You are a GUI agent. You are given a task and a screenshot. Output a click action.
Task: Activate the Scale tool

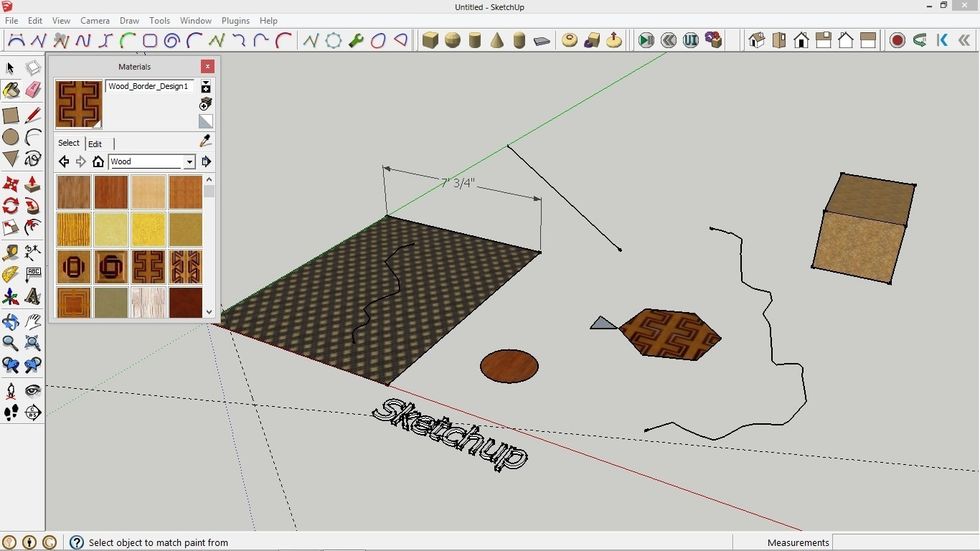pos(11,227)
